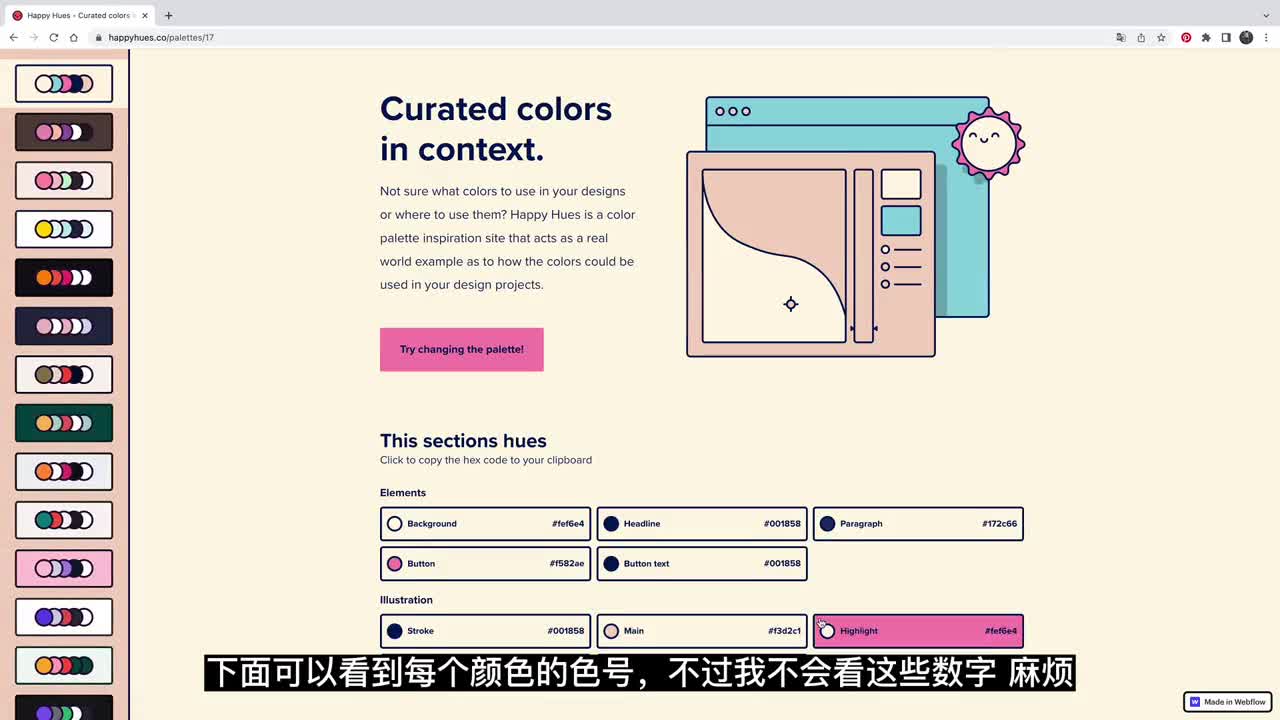This screenshot has width=1280, height=720.
Task: Click the browser profile avatar
Action: pos(1246,37)
